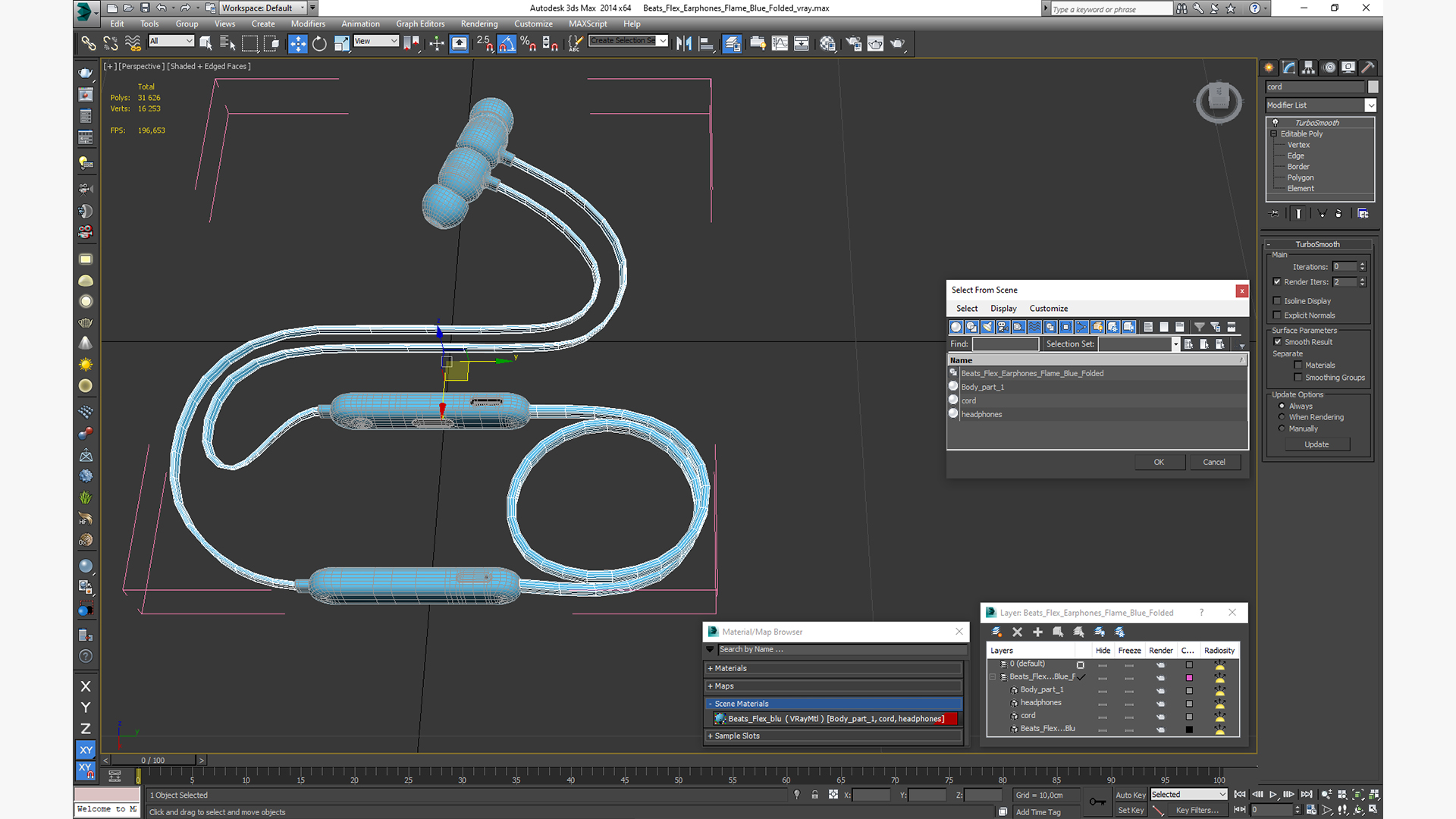Check Separate by Materials checkbox
Screen dimensions: 1456x819
coord(1298,366)
